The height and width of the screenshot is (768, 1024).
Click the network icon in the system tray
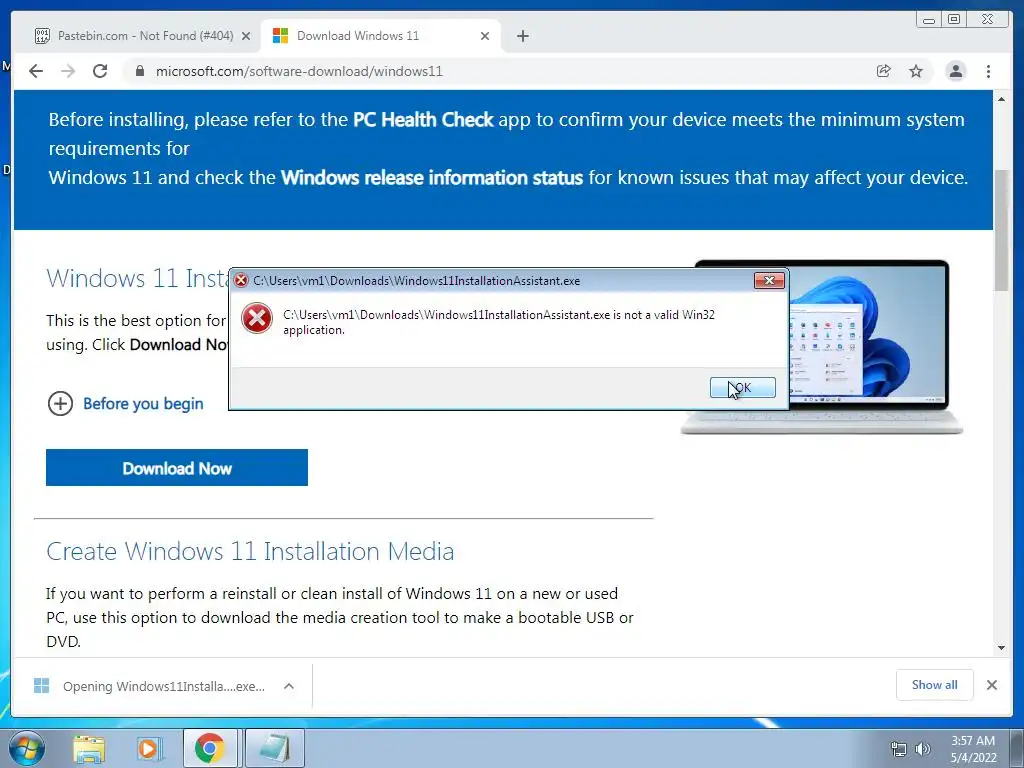click(x=899, y=749)
